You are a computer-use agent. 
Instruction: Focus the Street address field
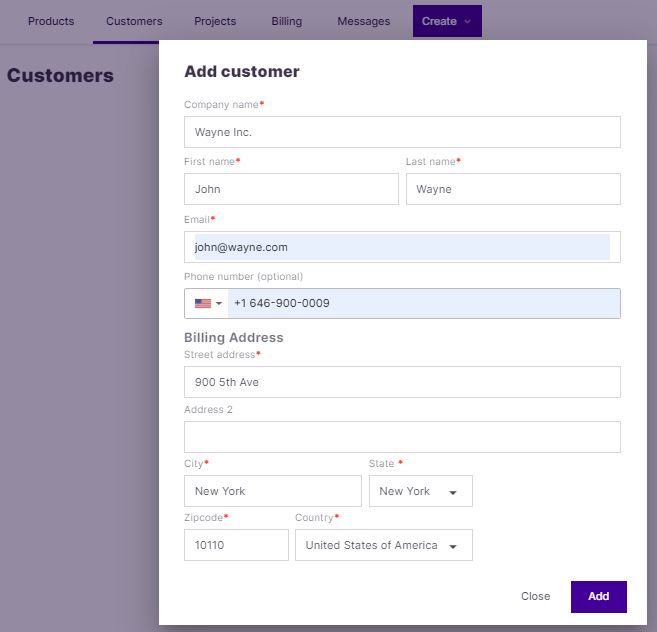(402, 382)
